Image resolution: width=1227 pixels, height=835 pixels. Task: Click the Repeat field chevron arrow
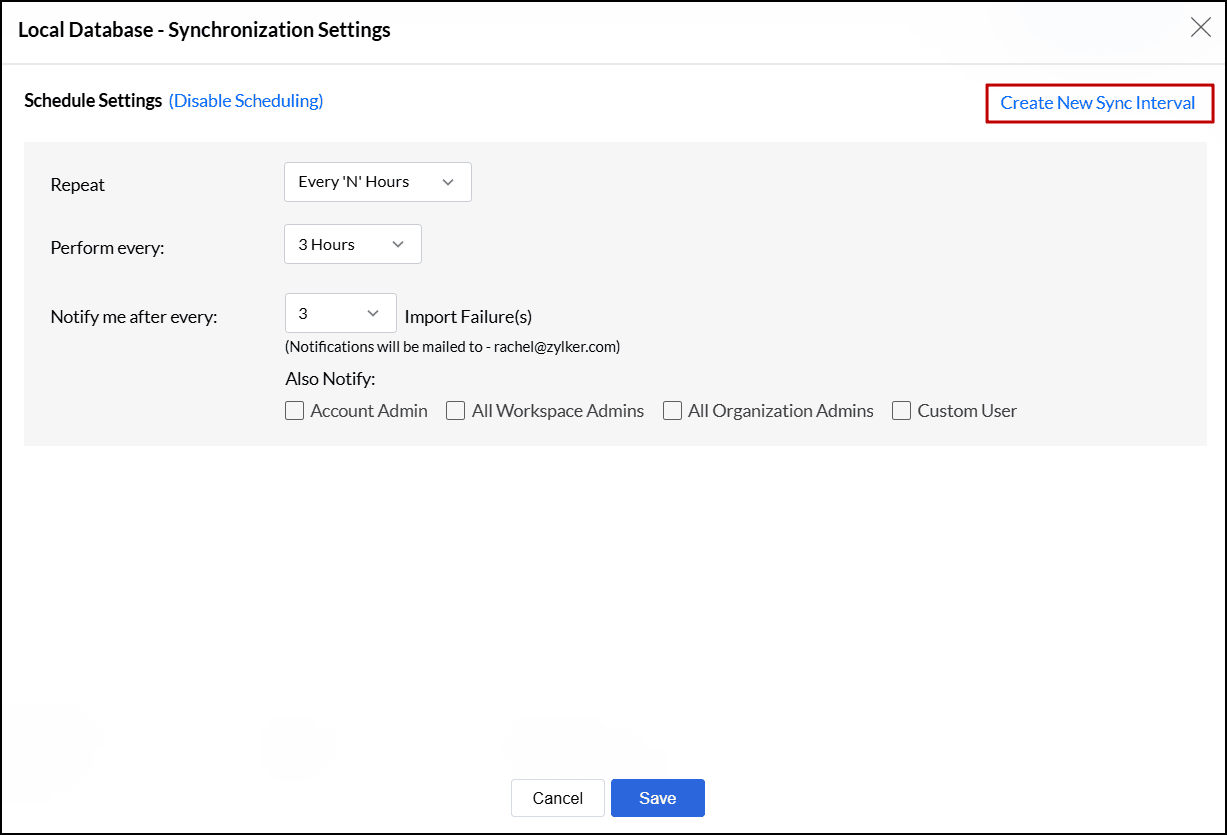447,182
